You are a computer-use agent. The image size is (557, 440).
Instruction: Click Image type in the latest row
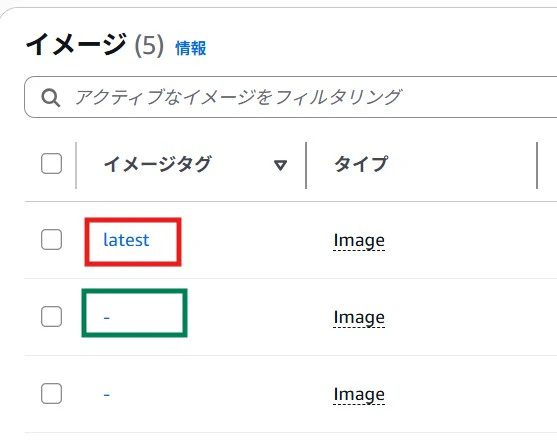point(359,241)
